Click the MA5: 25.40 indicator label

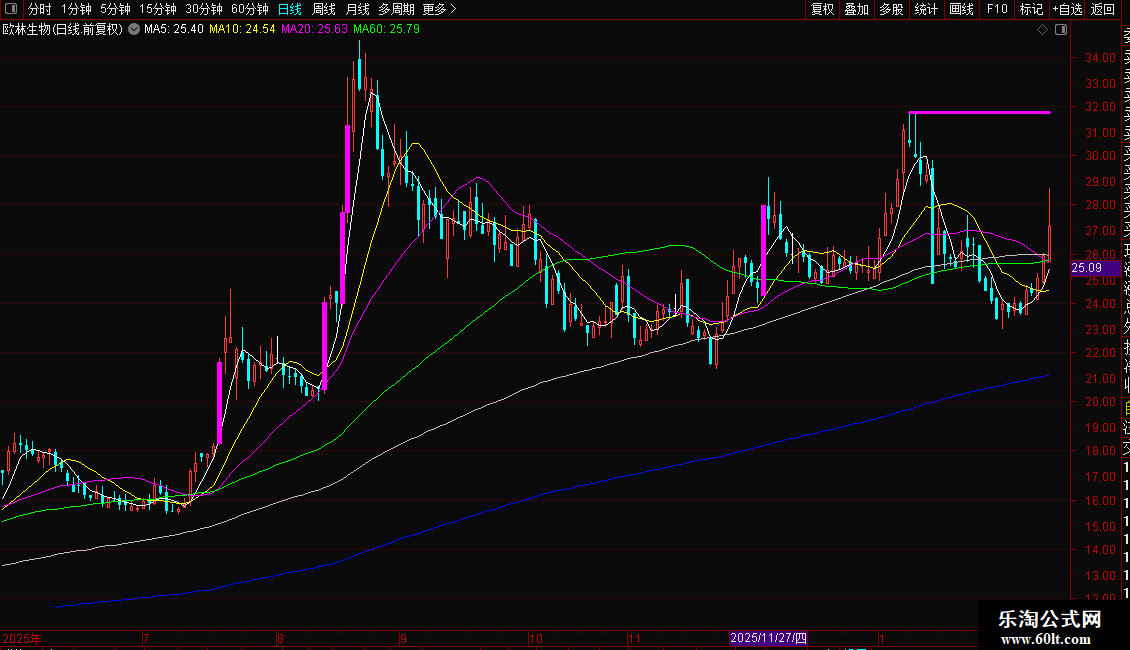click(174, 30)
